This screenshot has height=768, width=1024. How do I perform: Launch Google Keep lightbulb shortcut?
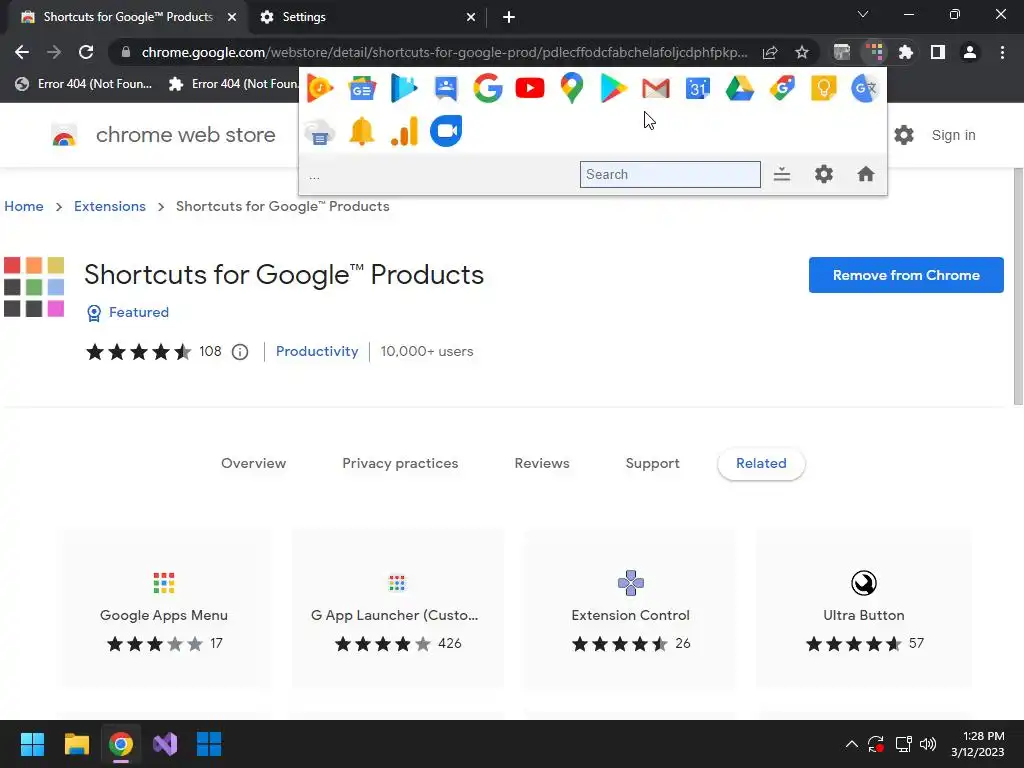(x=823, y=89)
